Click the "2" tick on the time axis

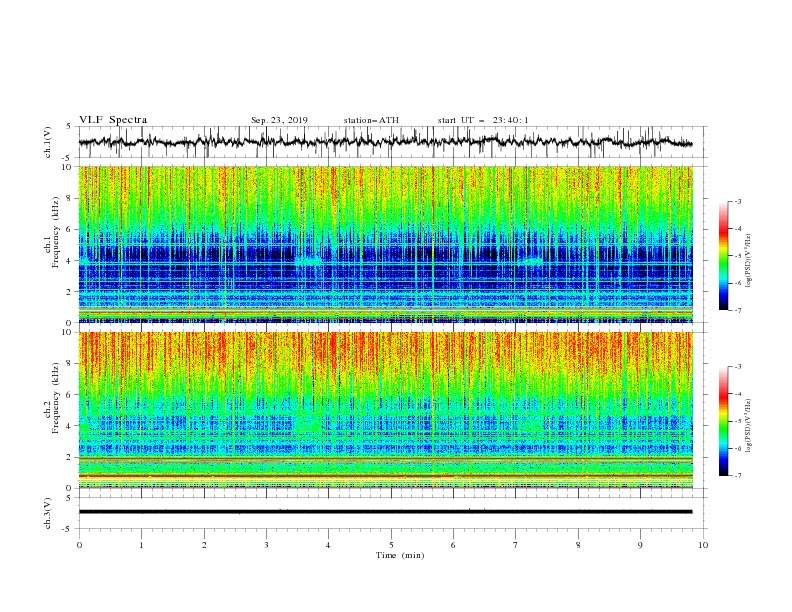click(204, 545)
